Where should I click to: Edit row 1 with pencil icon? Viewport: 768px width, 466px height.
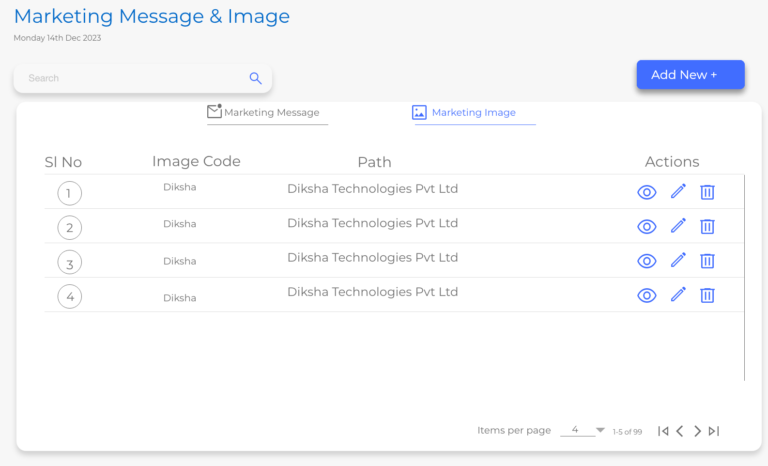[x=678, y=192]
